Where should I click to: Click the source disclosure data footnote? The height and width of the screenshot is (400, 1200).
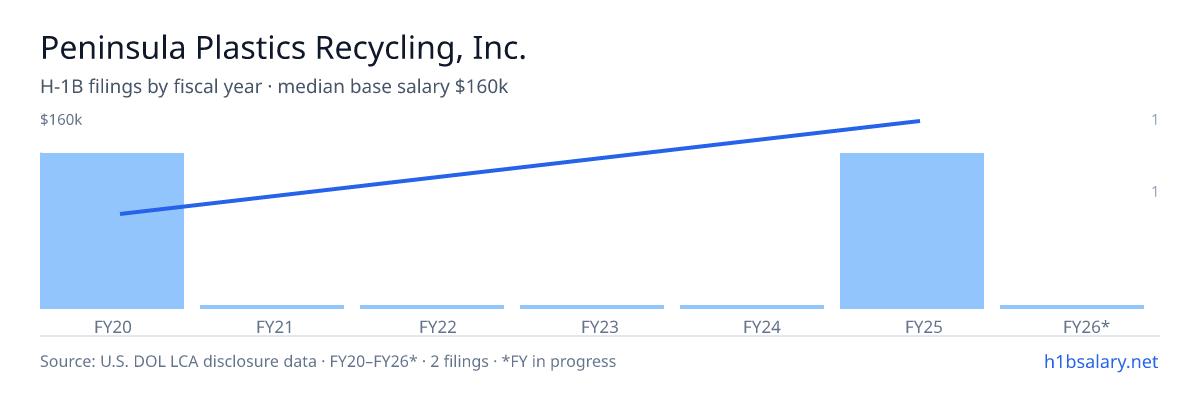328,361
